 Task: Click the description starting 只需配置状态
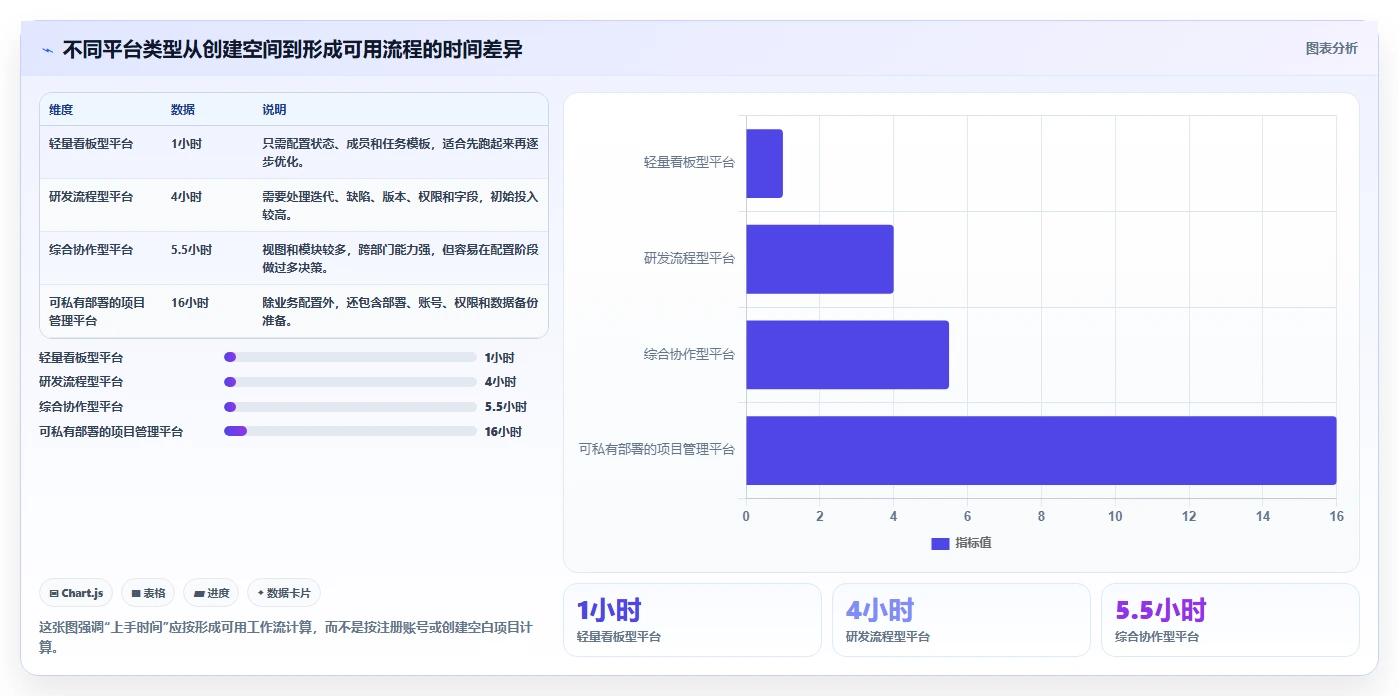(400, 153)
